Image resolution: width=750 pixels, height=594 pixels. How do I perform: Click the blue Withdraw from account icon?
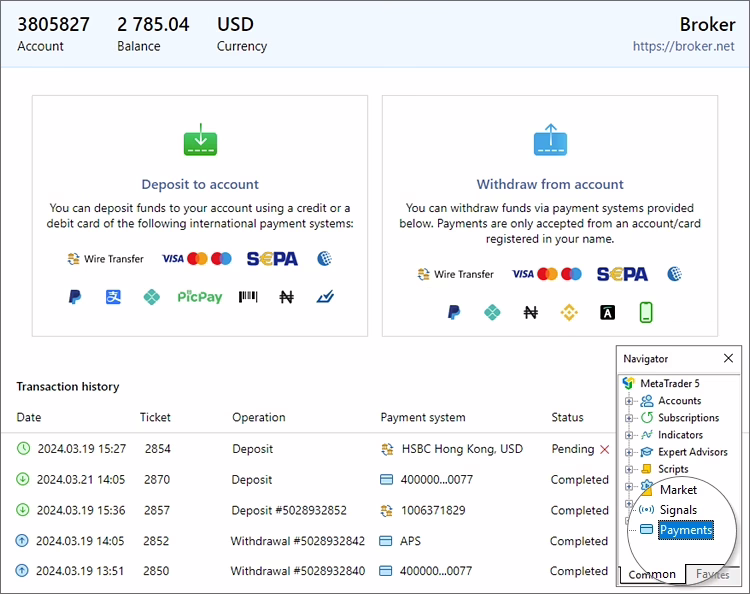(x=550, y=140)
